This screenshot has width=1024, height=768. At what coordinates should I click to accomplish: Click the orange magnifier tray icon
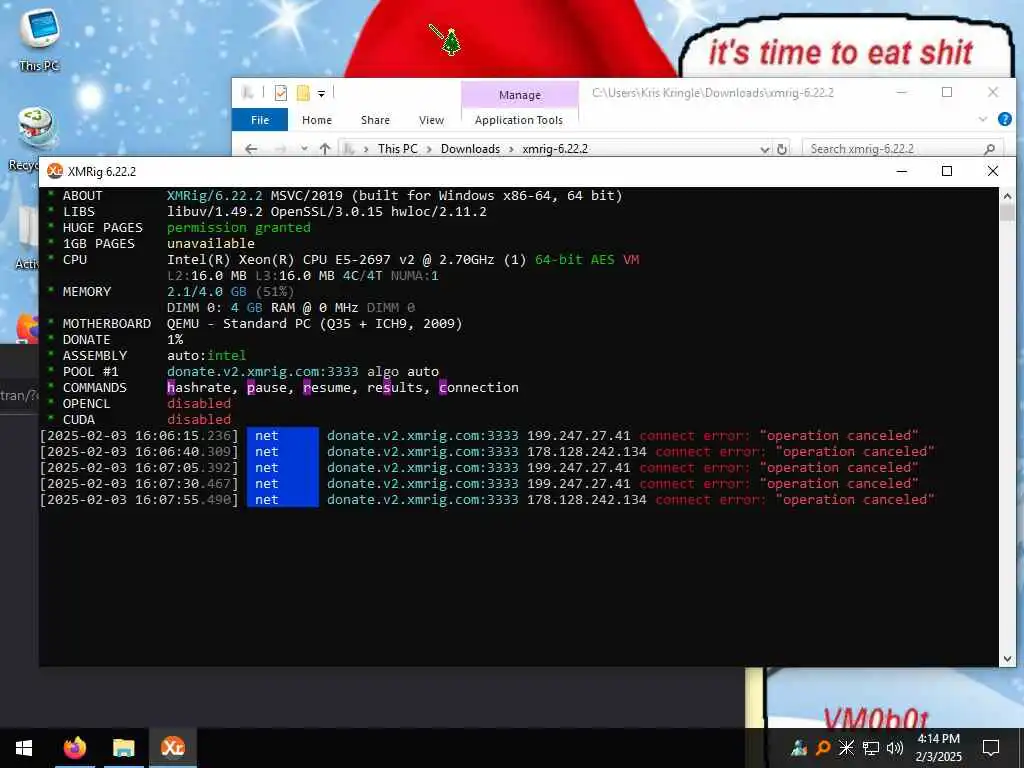[823, 748]
